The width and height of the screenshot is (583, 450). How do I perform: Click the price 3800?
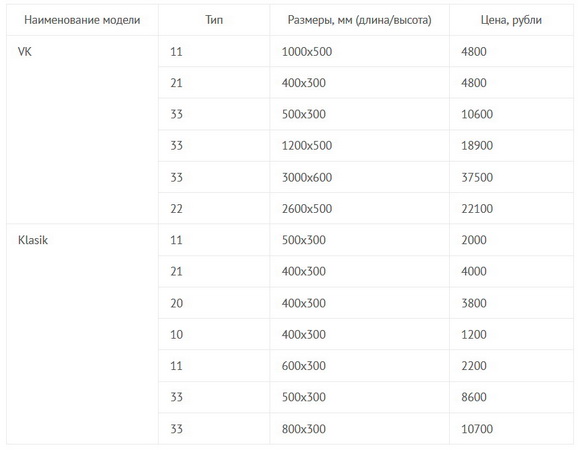click(511, 303)
